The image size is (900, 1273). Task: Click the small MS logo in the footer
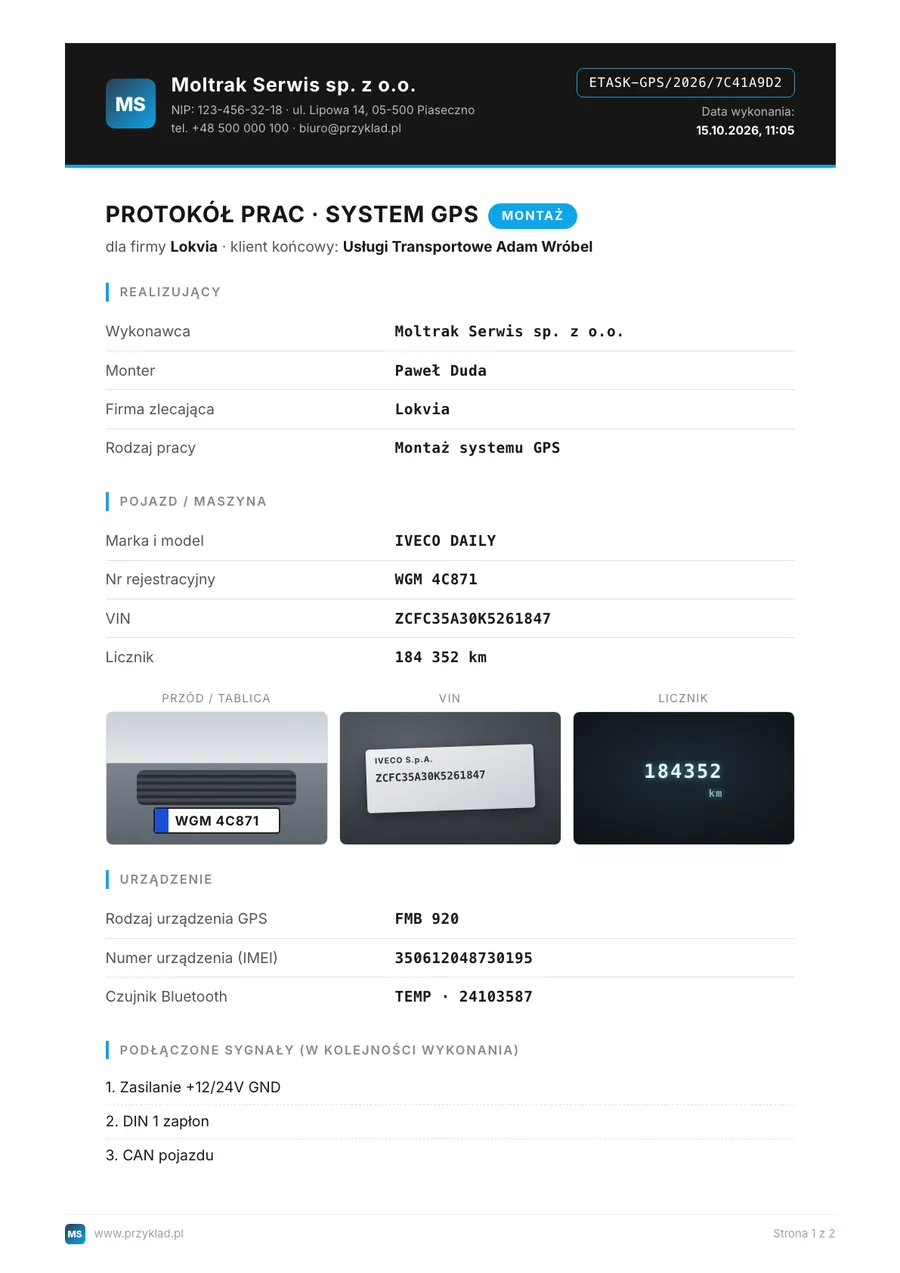75,1234
